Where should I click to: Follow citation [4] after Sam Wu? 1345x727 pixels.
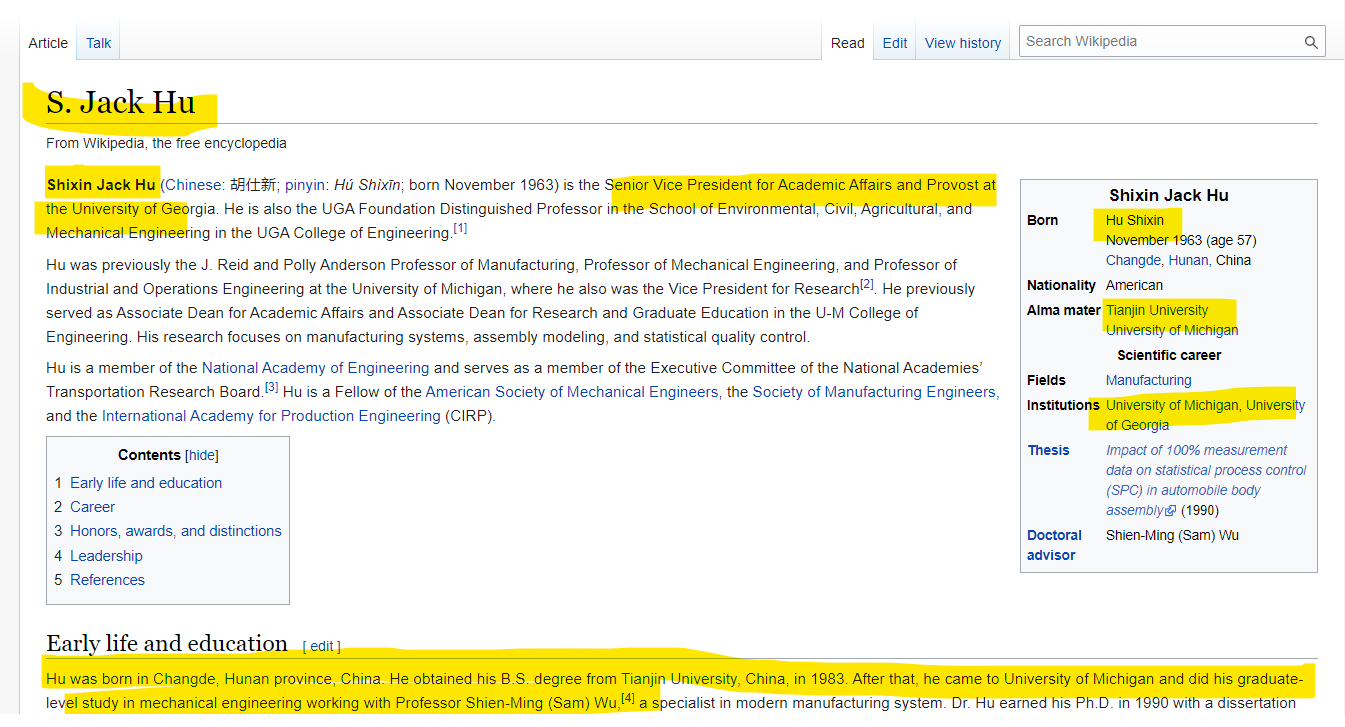[628, 699]
